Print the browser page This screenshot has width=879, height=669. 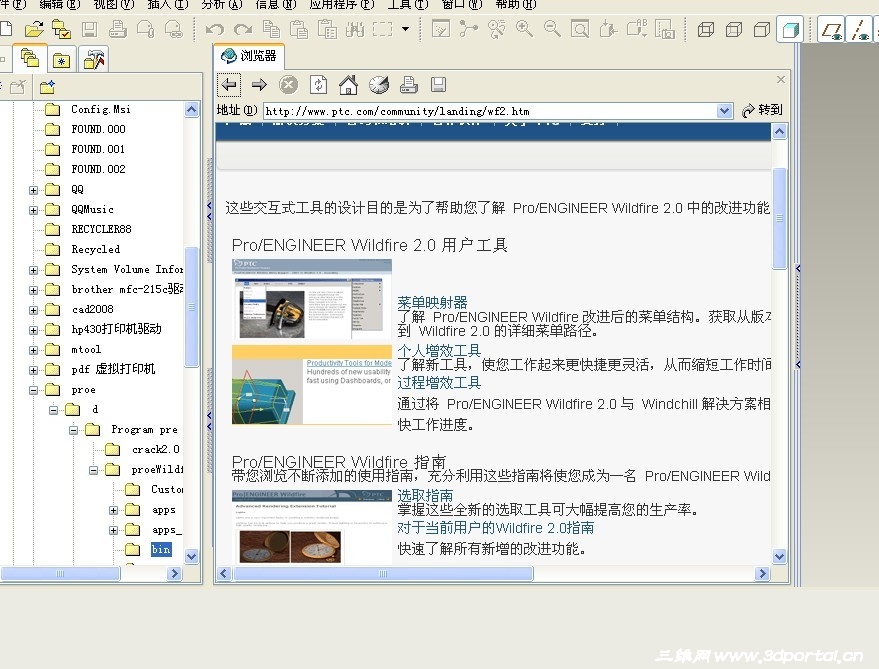click(409, 85)
